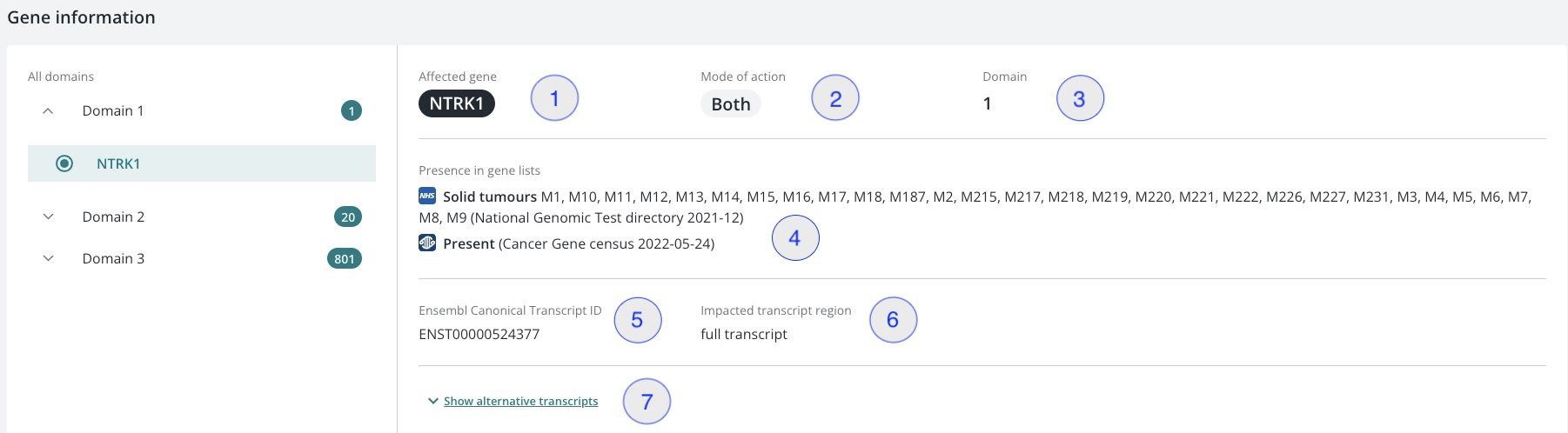
Task: Click the ENST00000524377 transcript ID text
Action: [479, 334]
